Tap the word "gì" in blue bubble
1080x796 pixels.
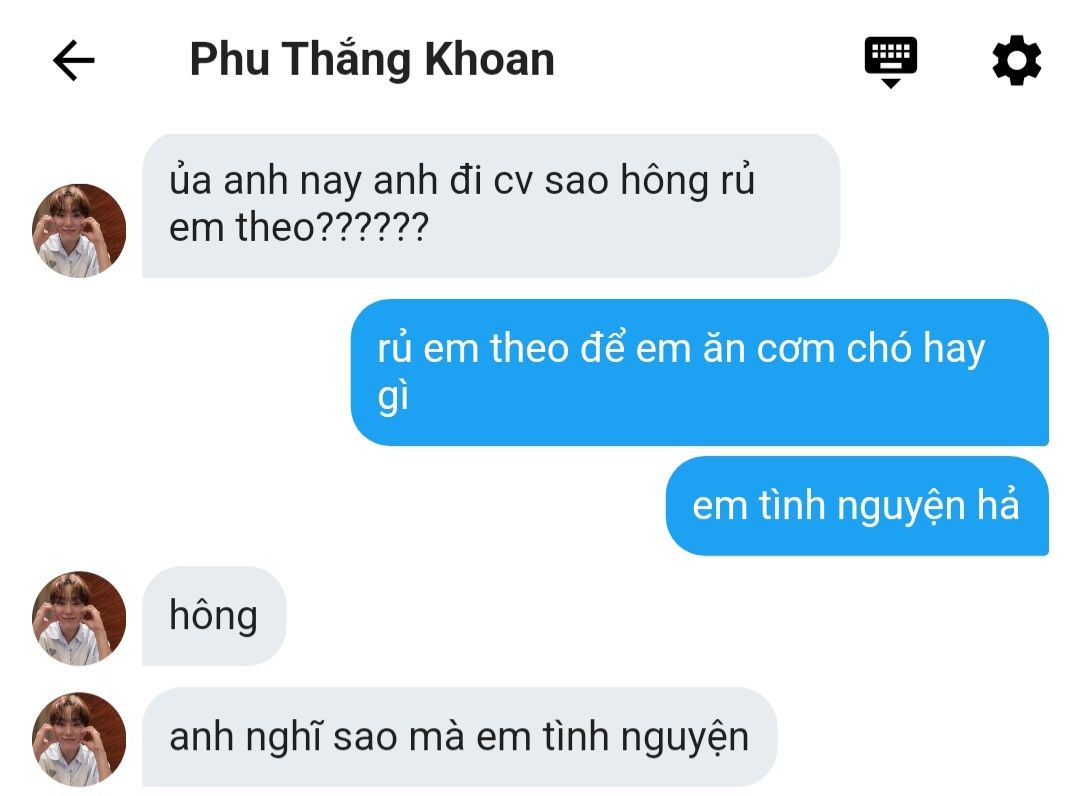(x=393, y=397)
